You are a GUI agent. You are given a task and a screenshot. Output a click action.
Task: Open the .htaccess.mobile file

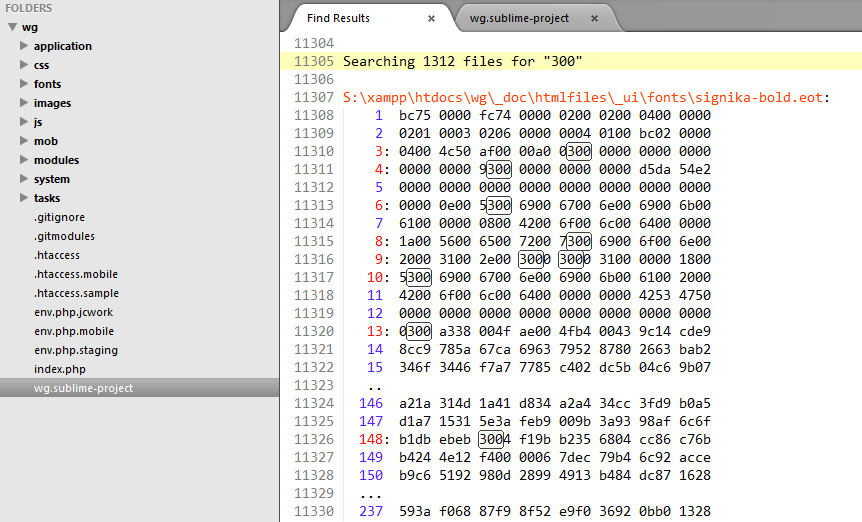coord(75,274)
